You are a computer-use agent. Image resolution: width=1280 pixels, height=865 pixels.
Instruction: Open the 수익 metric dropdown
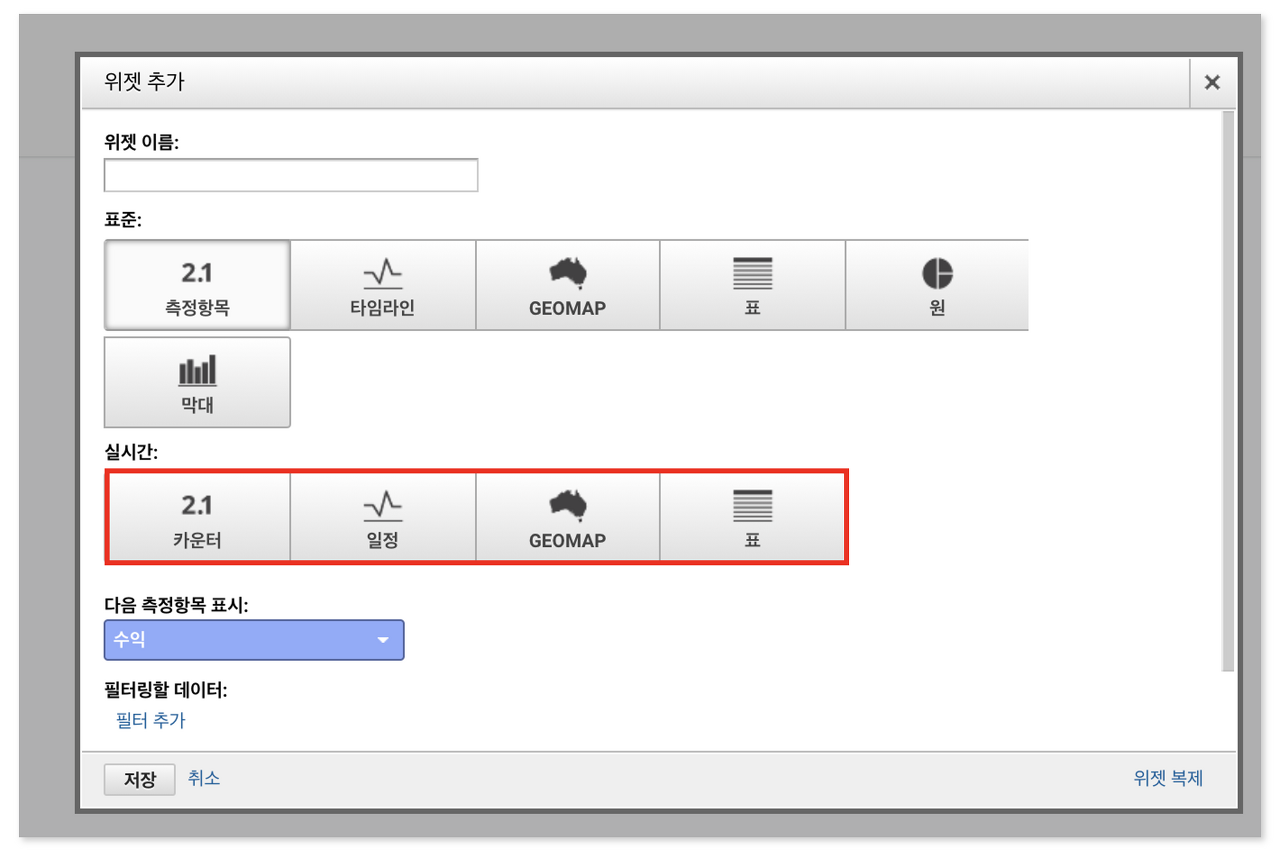pos(254,640)
